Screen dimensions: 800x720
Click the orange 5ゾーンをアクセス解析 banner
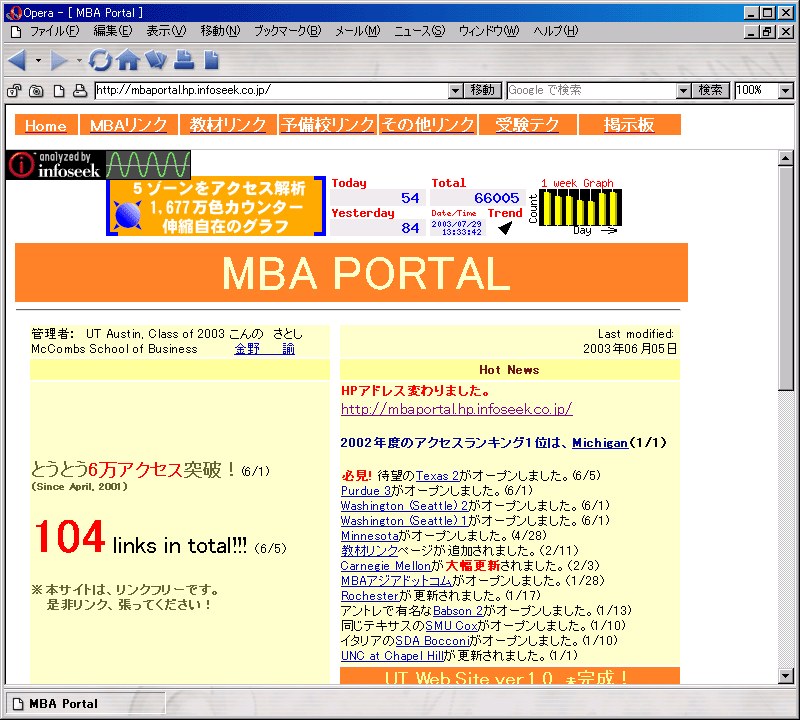tap(216, 206)
